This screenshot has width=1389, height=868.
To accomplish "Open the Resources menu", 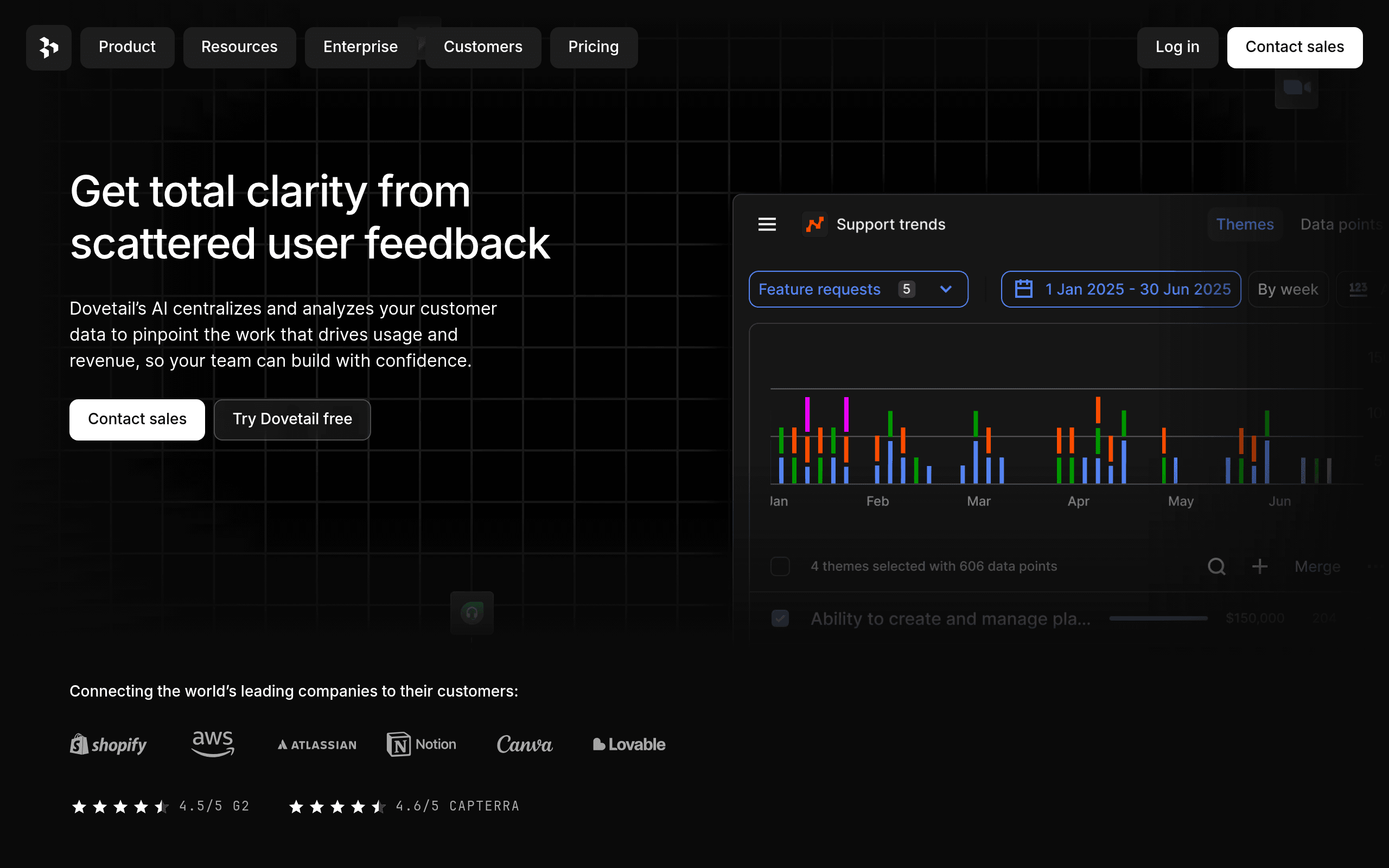I will [239, 47].
